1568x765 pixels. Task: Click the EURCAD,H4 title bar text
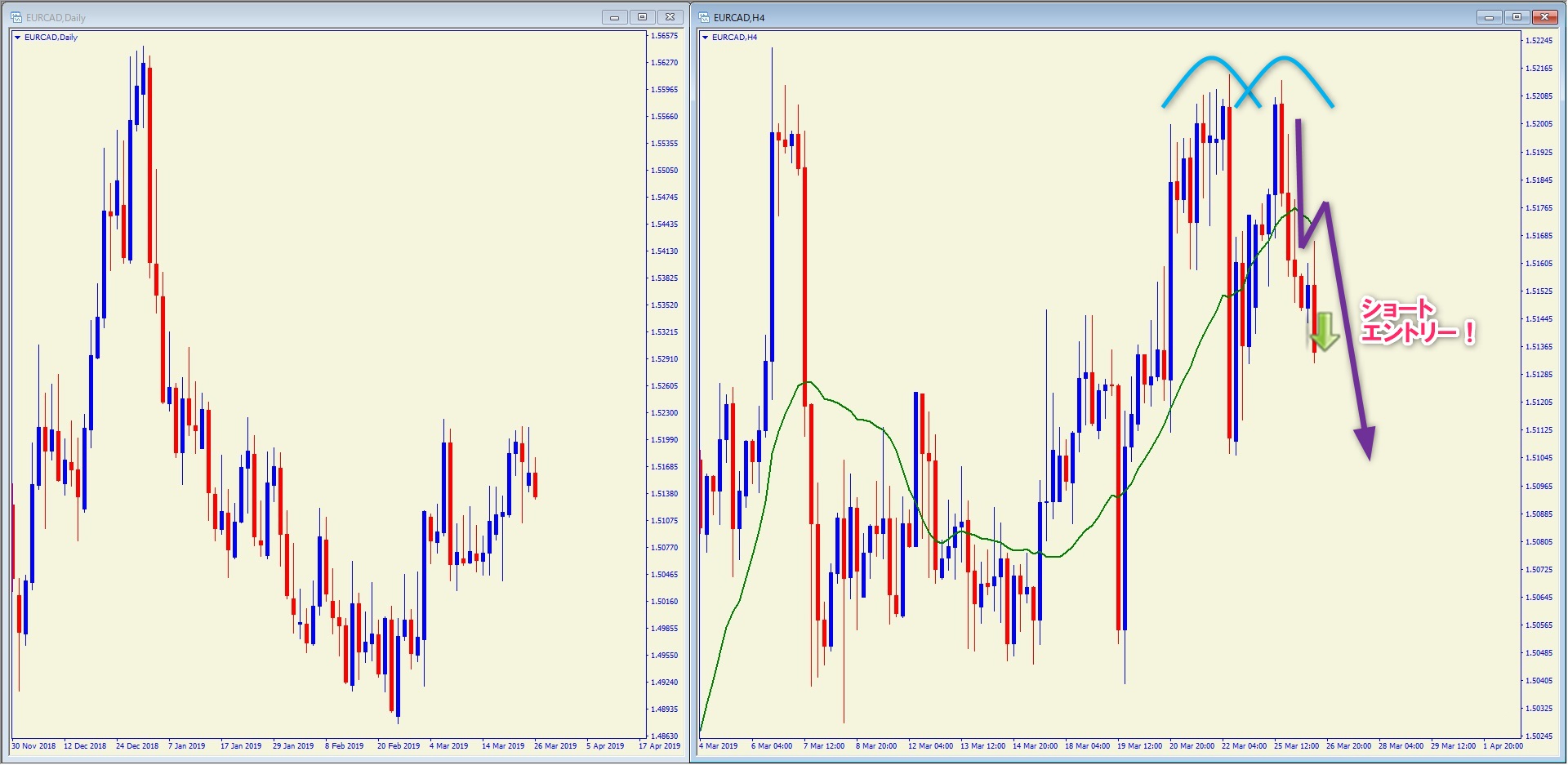pos(739,17)
